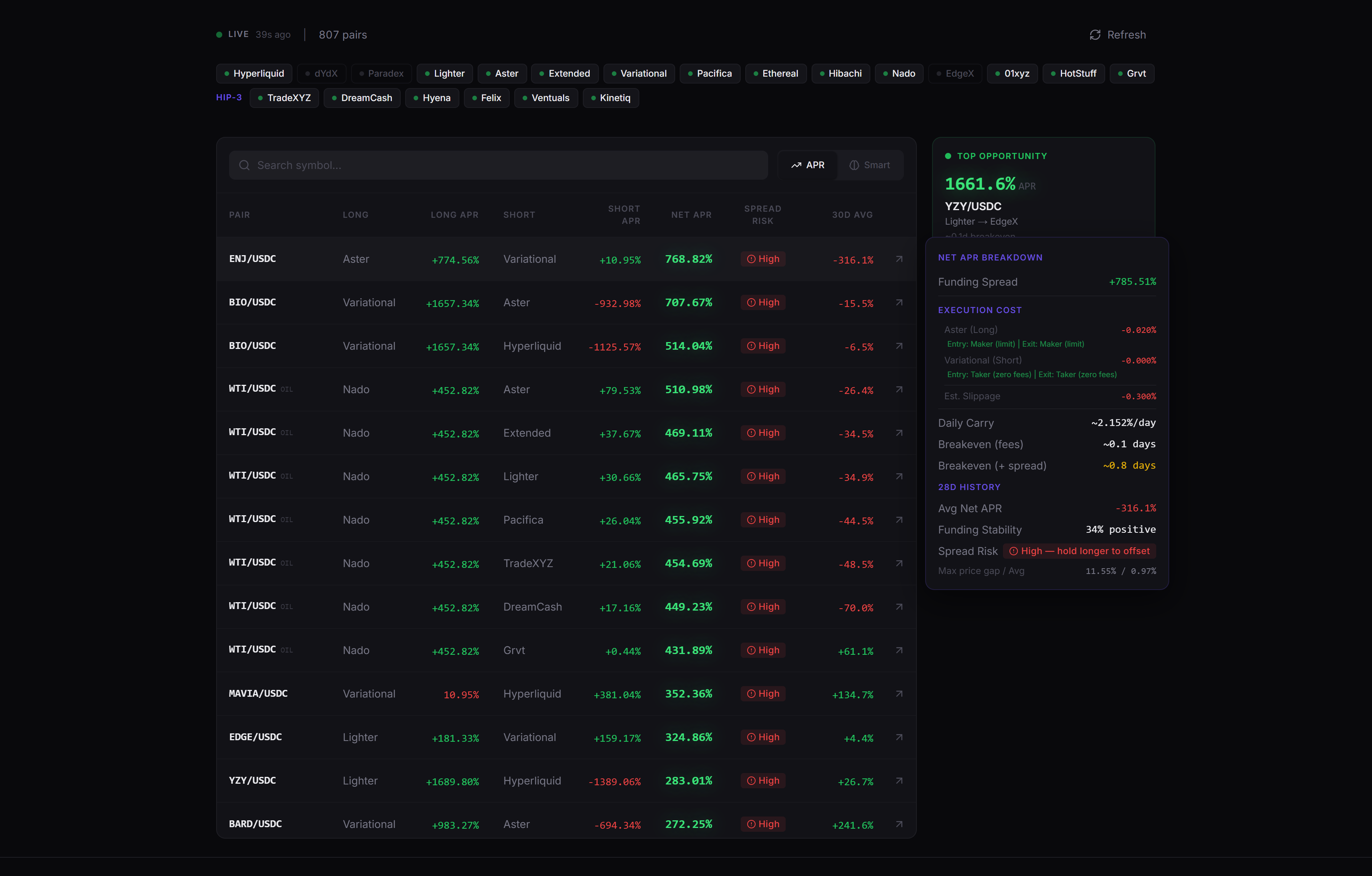This screenshot has width=1372, height=876.
Task: Toggle the Hyena HIP-3 filter
Action: point(432,98)
